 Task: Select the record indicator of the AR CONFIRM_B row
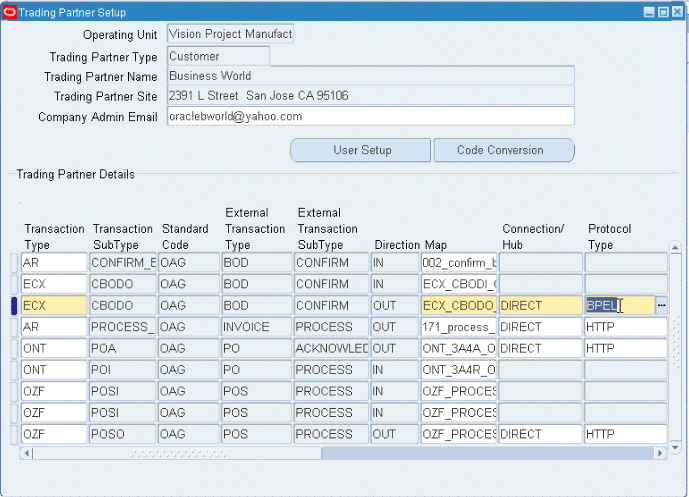click(14, 262)
